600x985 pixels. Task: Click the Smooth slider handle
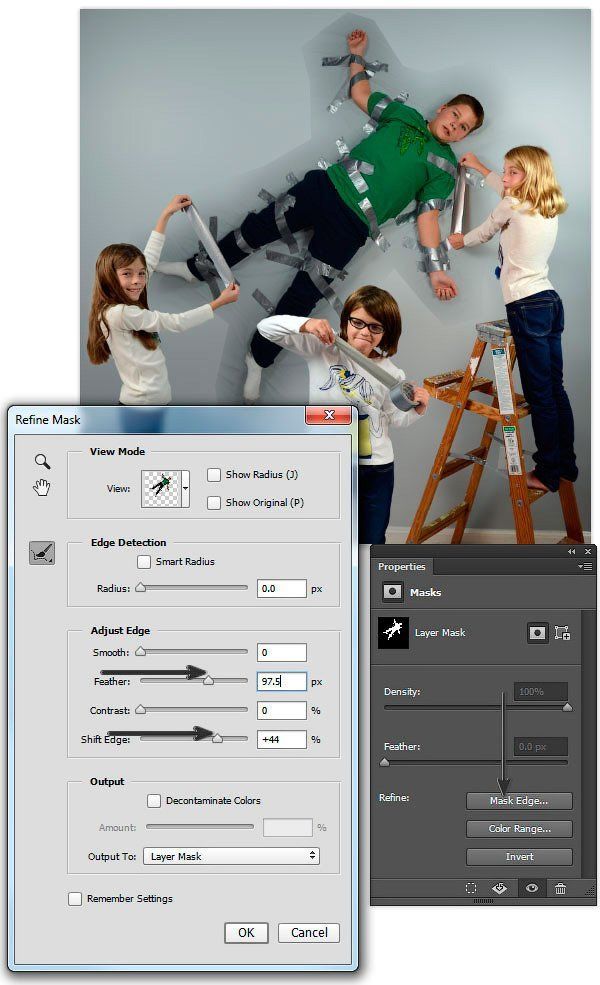pyautogui.click(x=141, y=652)
